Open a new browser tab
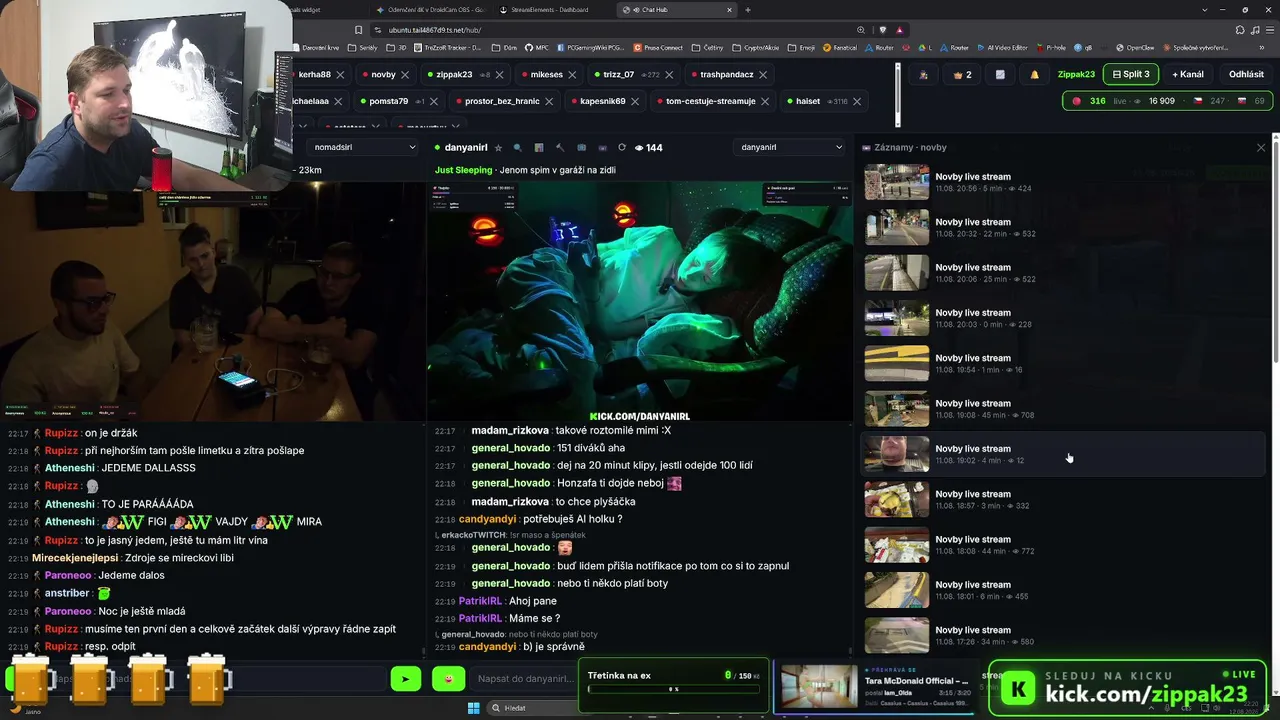 tap(748, 10)
